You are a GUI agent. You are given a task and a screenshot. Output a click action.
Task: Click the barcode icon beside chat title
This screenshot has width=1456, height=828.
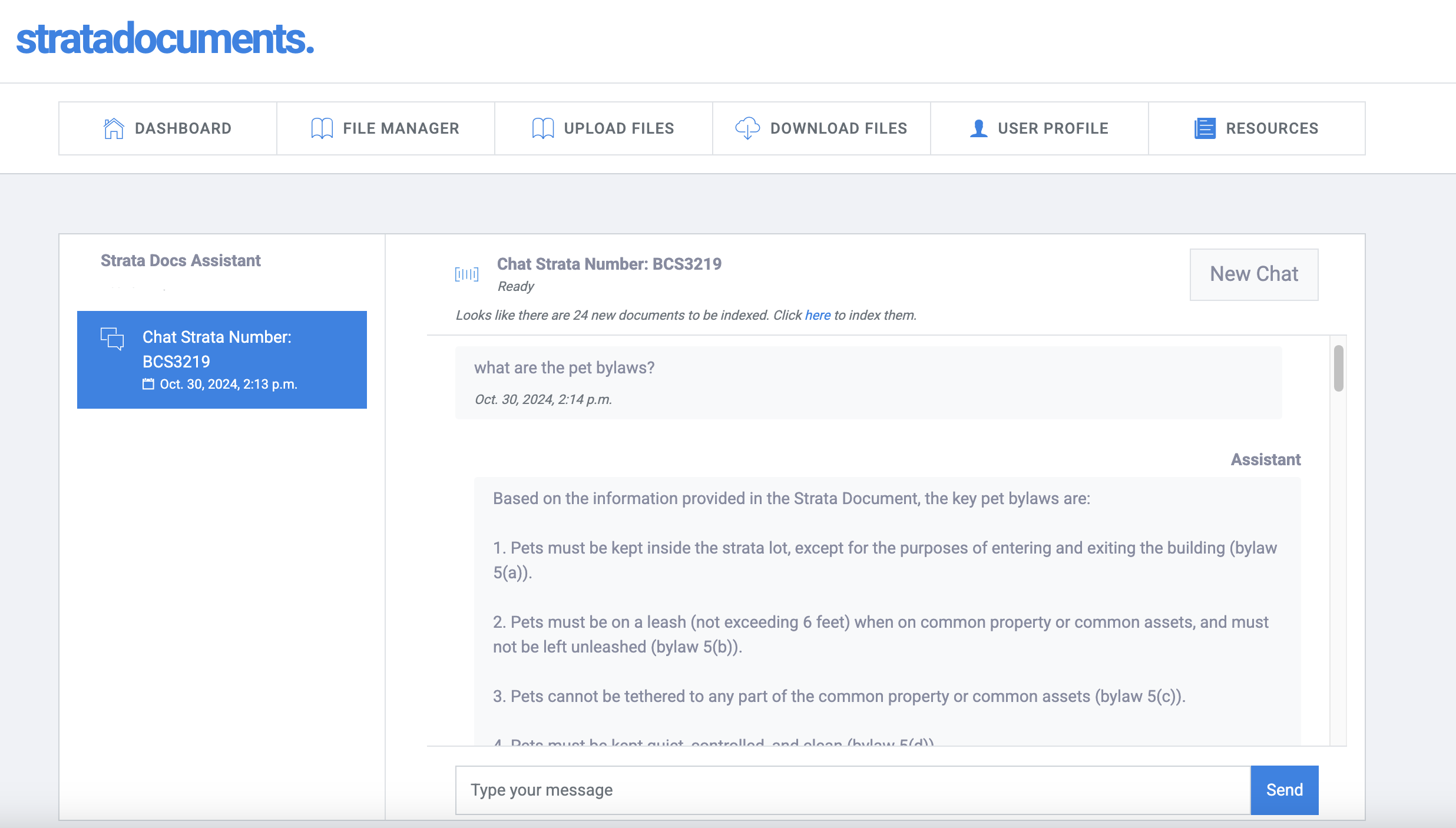tap(466, 274)
